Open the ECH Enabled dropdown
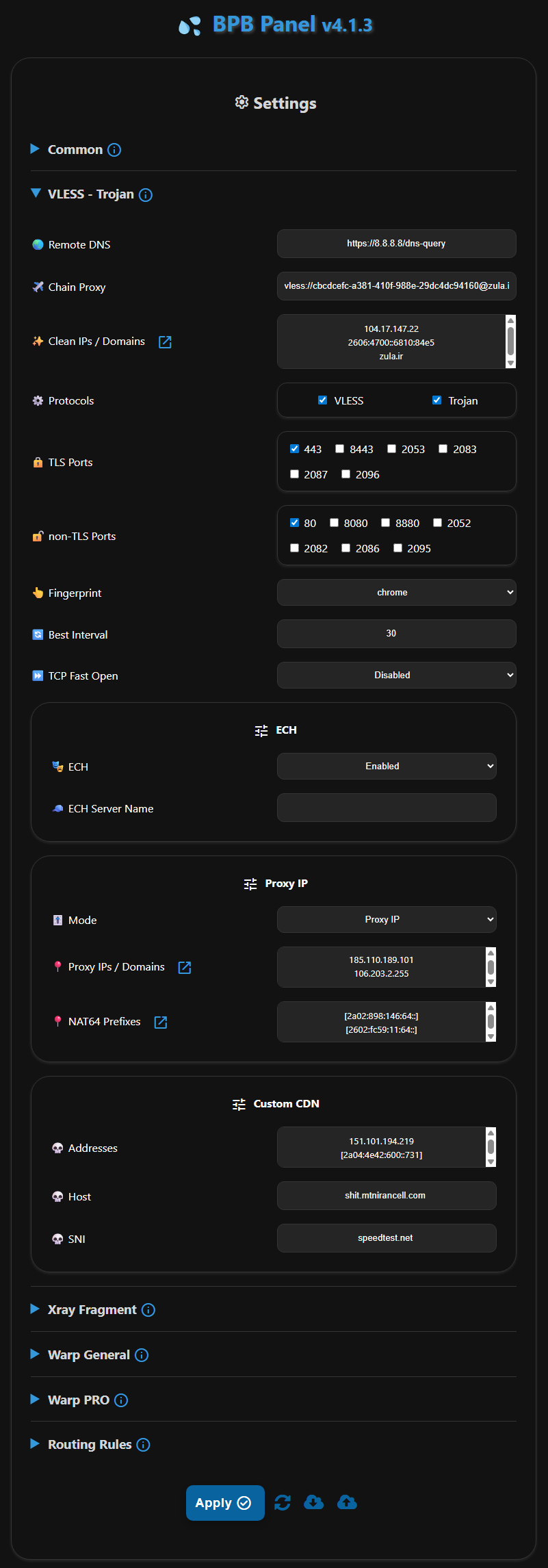The width and height of the screenshot is (548, 1568). point(387,767)
